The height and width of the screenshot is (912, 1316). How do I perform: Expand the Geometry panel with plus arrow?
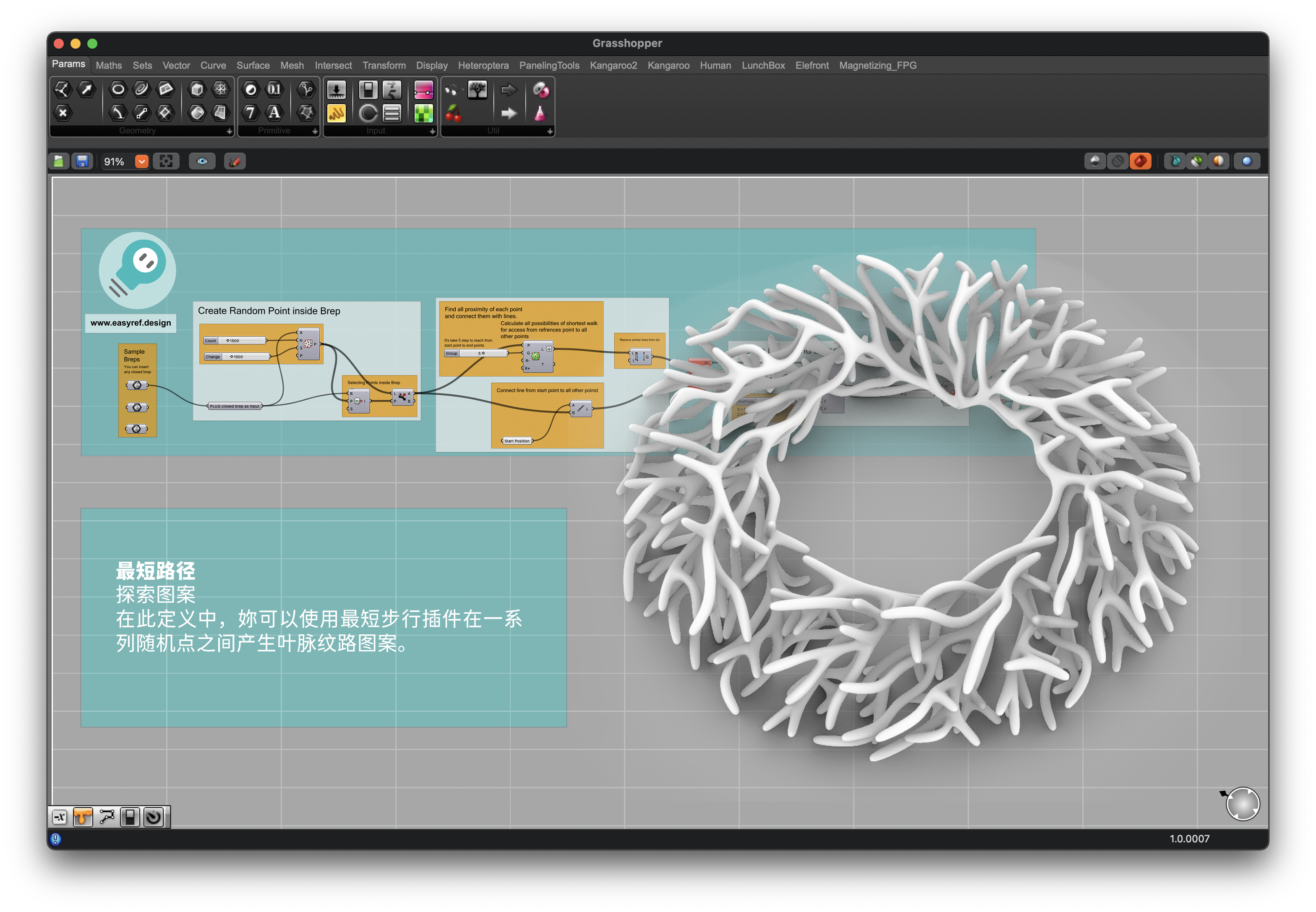[x=229, y=131]
